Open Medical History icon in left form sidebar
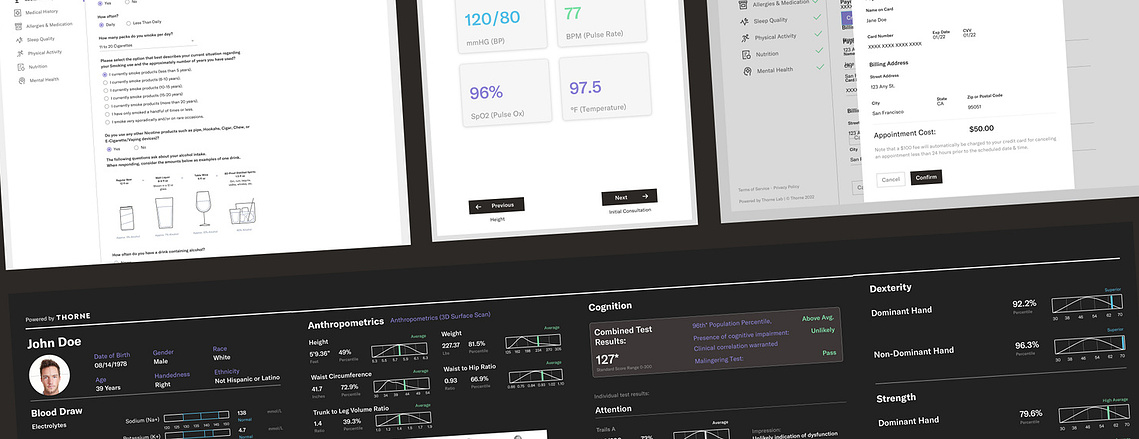Screen dimensions: 1139x439 [17, 12]
